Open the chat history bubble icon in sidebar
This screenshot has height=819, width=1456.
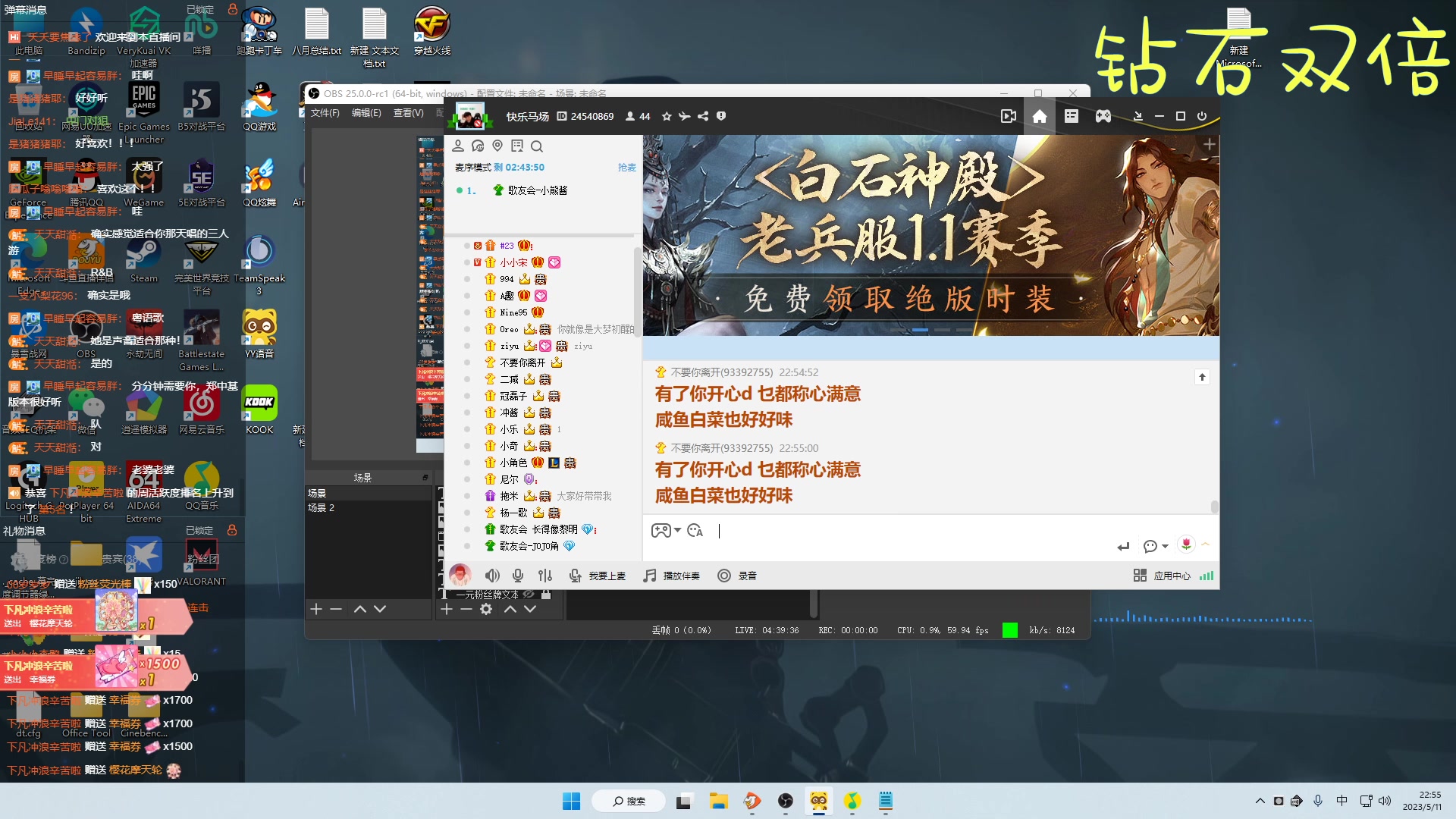point(478,146)
